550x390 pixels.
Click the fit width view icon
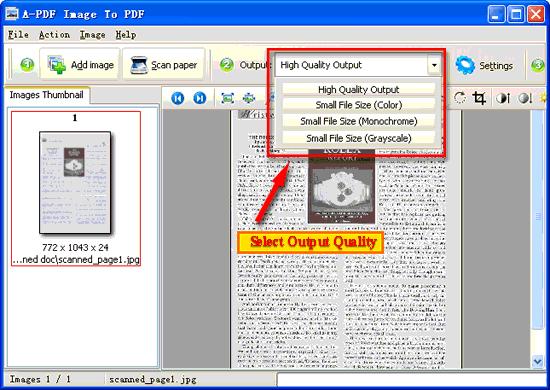(x=249, y=98)
